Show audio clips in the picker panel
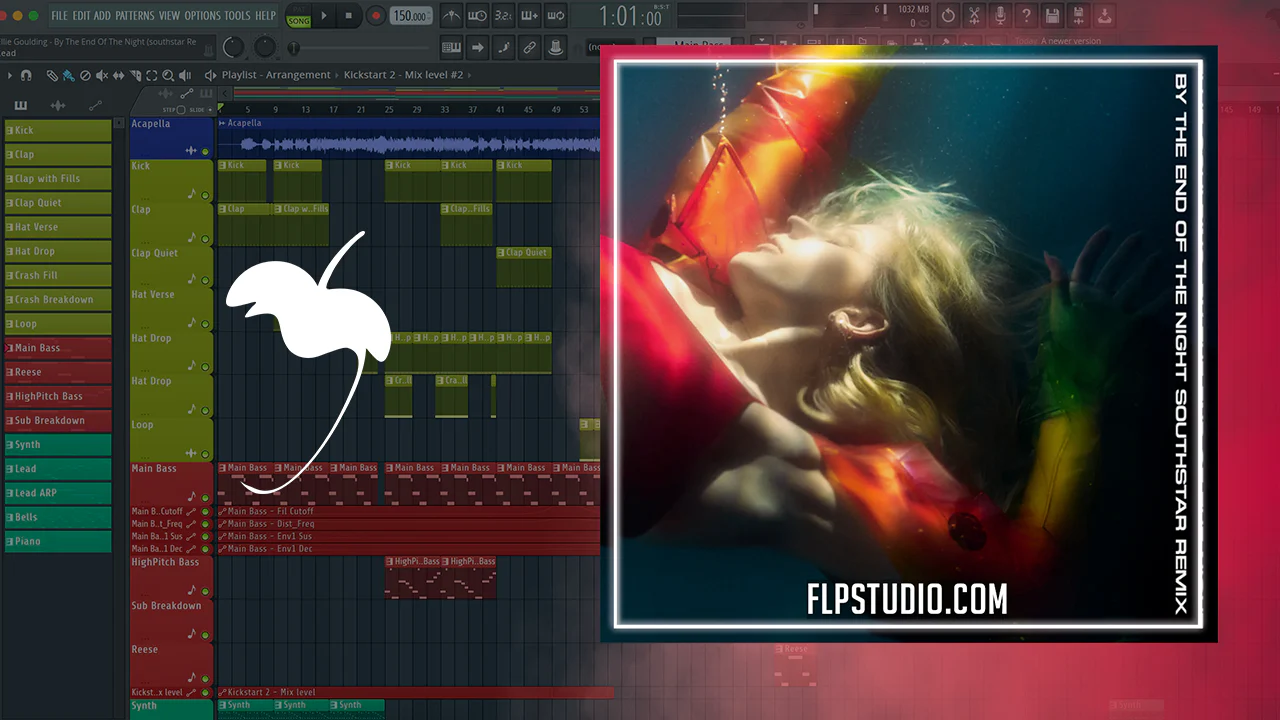Image resolution: width=1280 pixels, height=720 pixels. (x=58, y=105)
